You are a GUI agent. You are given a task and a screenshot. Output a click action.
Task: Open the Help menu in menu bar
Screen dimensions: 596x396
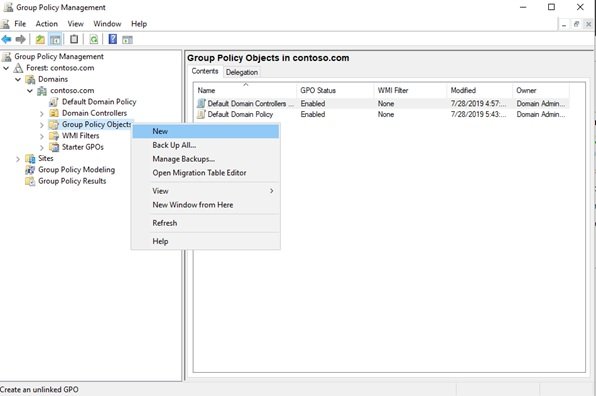tap(139, 24)
